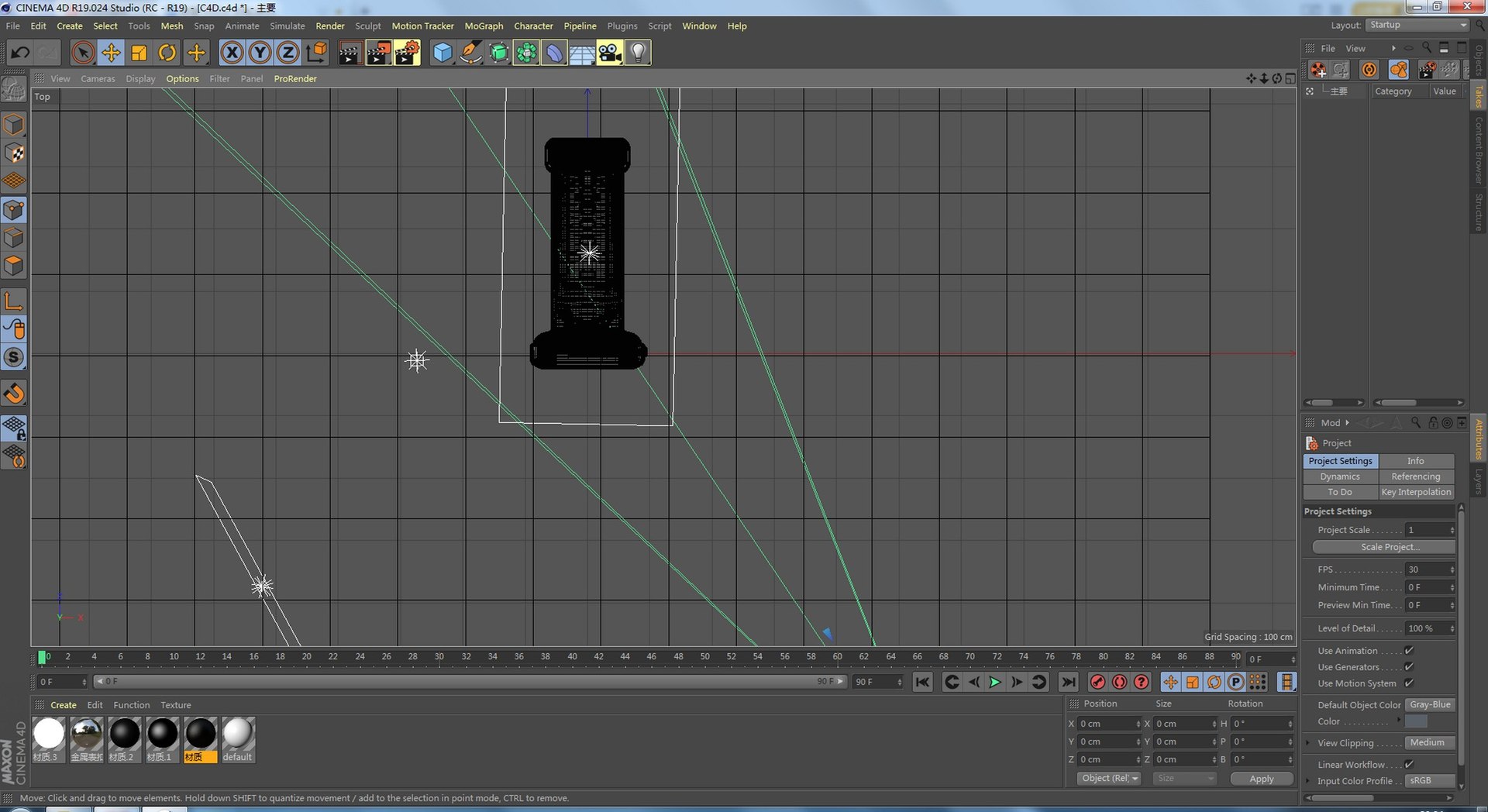
Task: Enable Polygons mode
Action: [x=14, y=266]
